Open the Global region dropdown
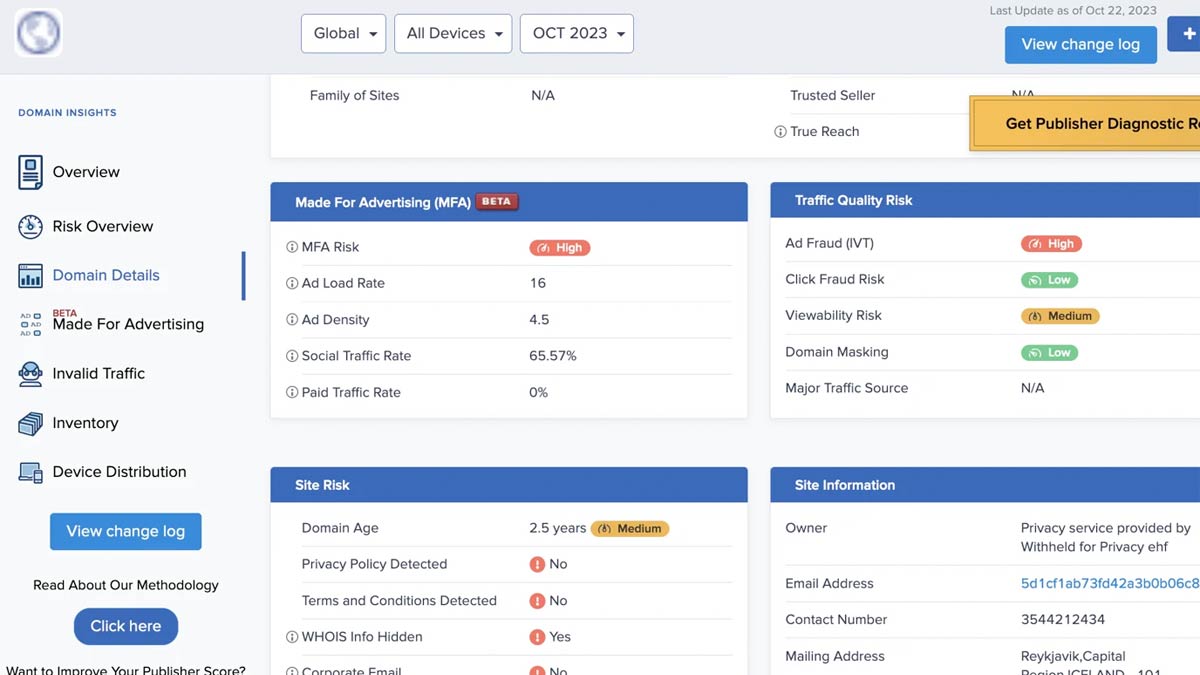Viewport: 1200px width, 675px height. 344,34
